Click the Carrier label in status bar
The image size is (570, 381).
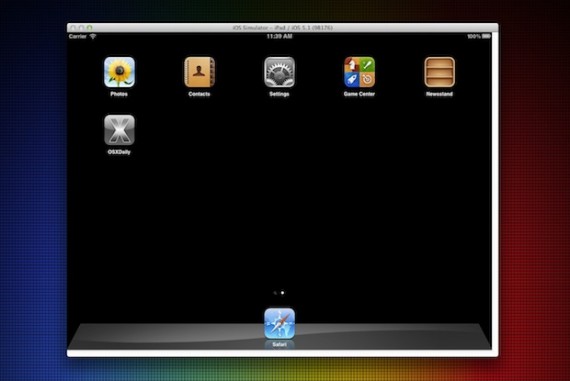(78, 36)
